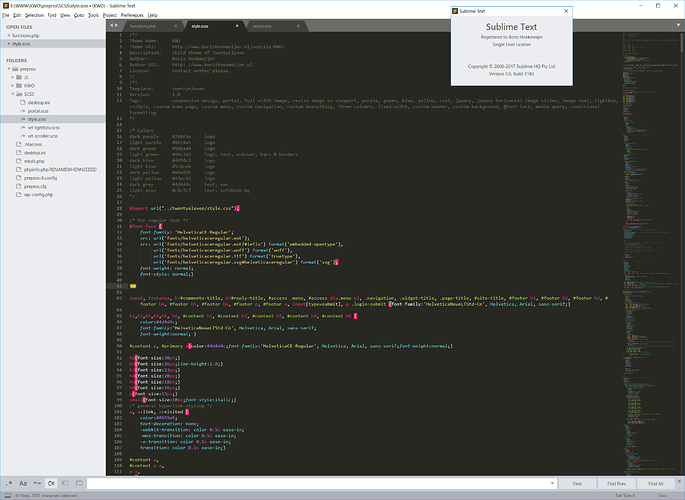Open the Project menu
The height and width of the screenshot is (500, 685).
[x=110, y=15]
